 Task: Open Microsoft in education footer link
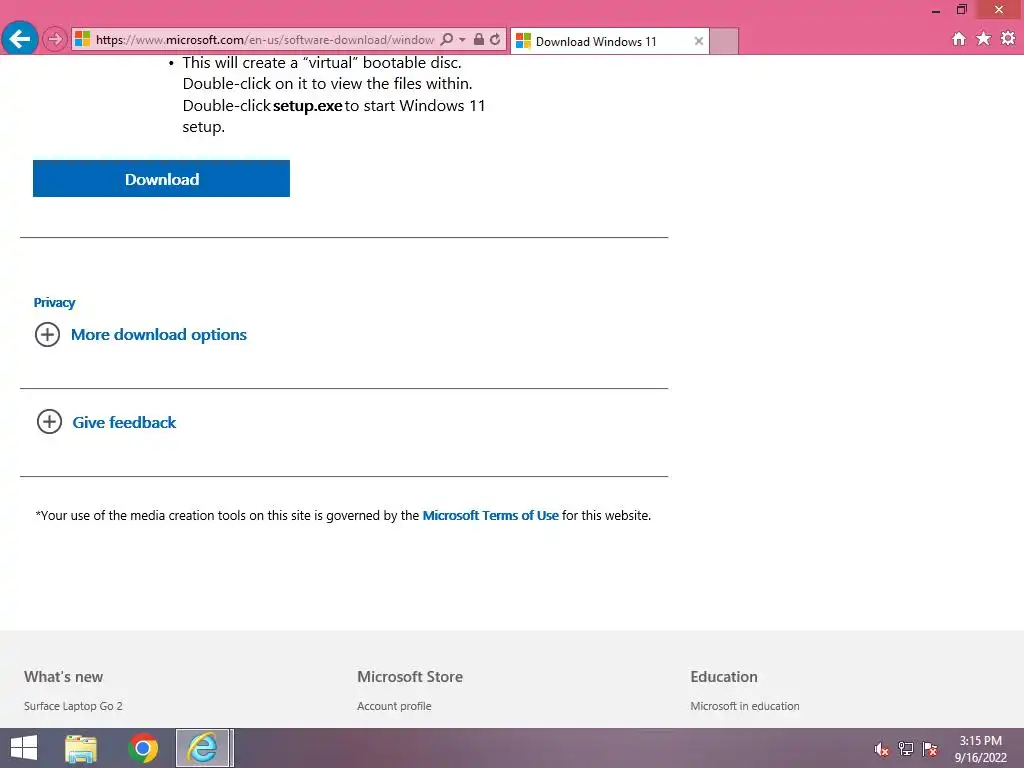[744, 706]
